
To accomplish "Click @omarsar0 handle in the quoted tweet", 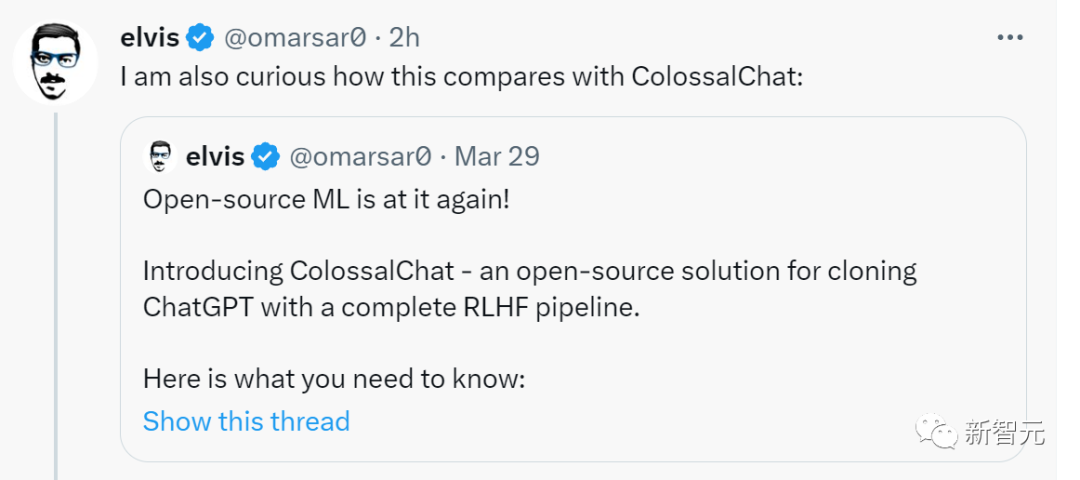I will click(361, 157).
